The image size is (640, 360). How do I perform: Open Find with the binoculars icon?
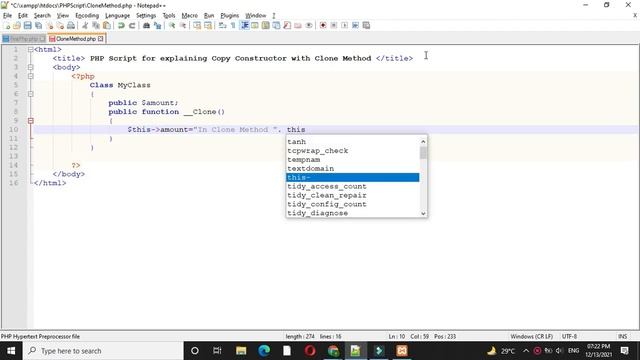pyautogui.click(x=146, y=25)
